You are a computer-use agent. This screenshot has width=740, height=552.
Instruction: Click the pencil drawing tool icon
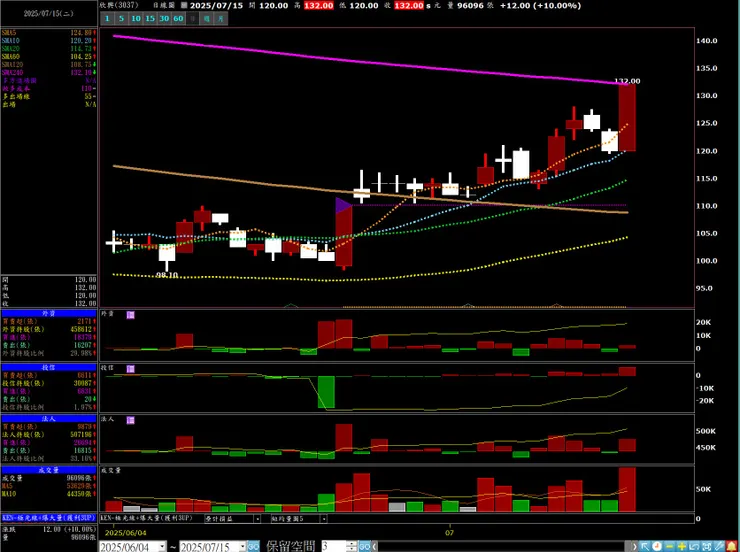tap(719, 546)
